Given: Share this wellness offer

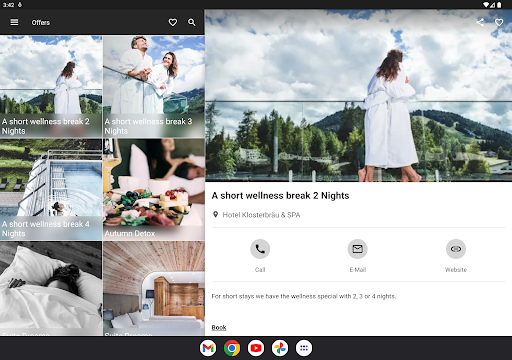Looking at the screenshot, I should [x=480, y=22].
